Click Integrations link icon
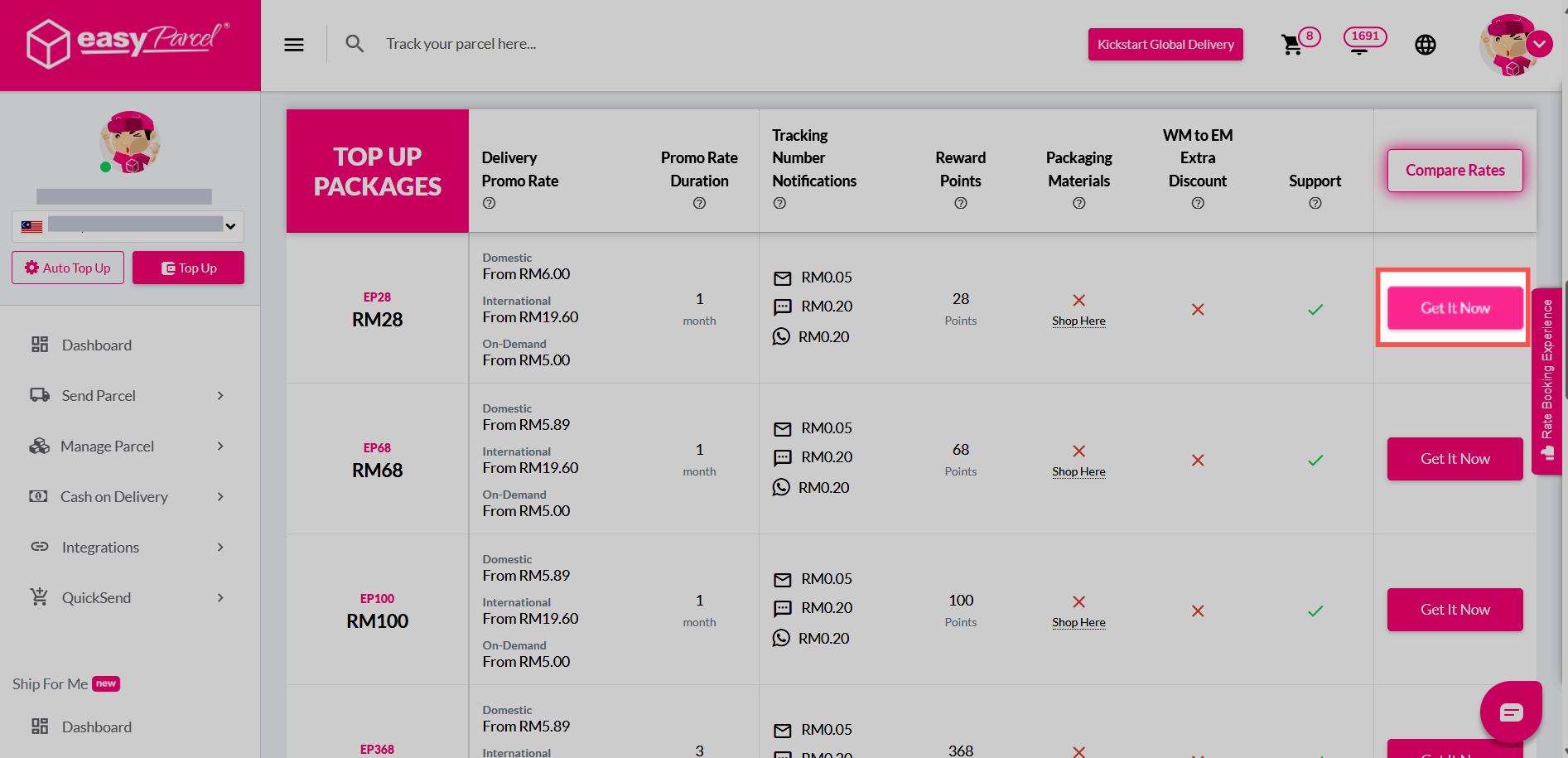This screenshot has height=758, width=1568. point(40,547)
